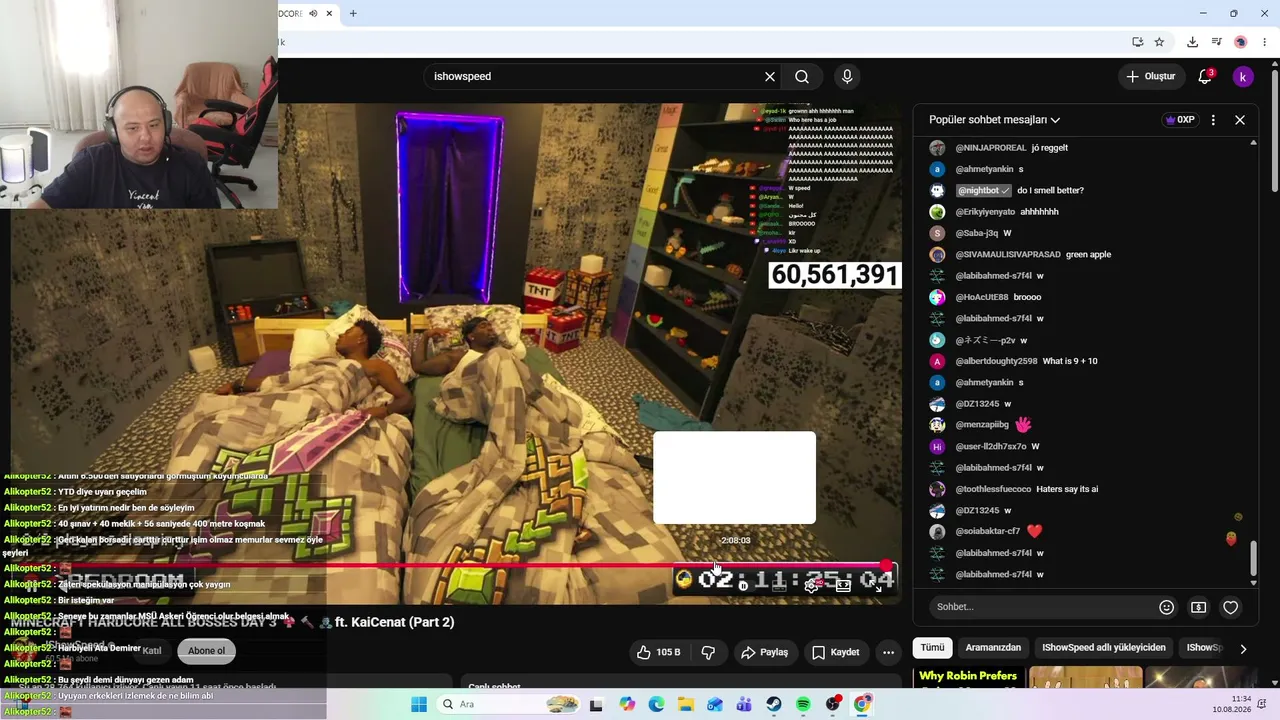Click the Oluştur create button
1280x720 pixels.
[1150, 77]
